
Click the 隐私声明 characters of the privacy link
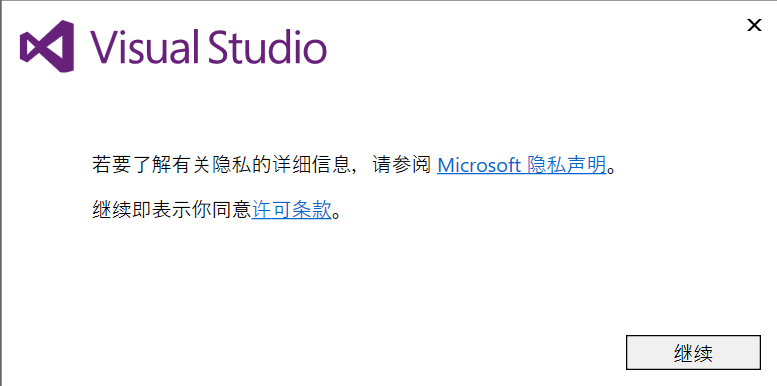click(x=567, y=165)
